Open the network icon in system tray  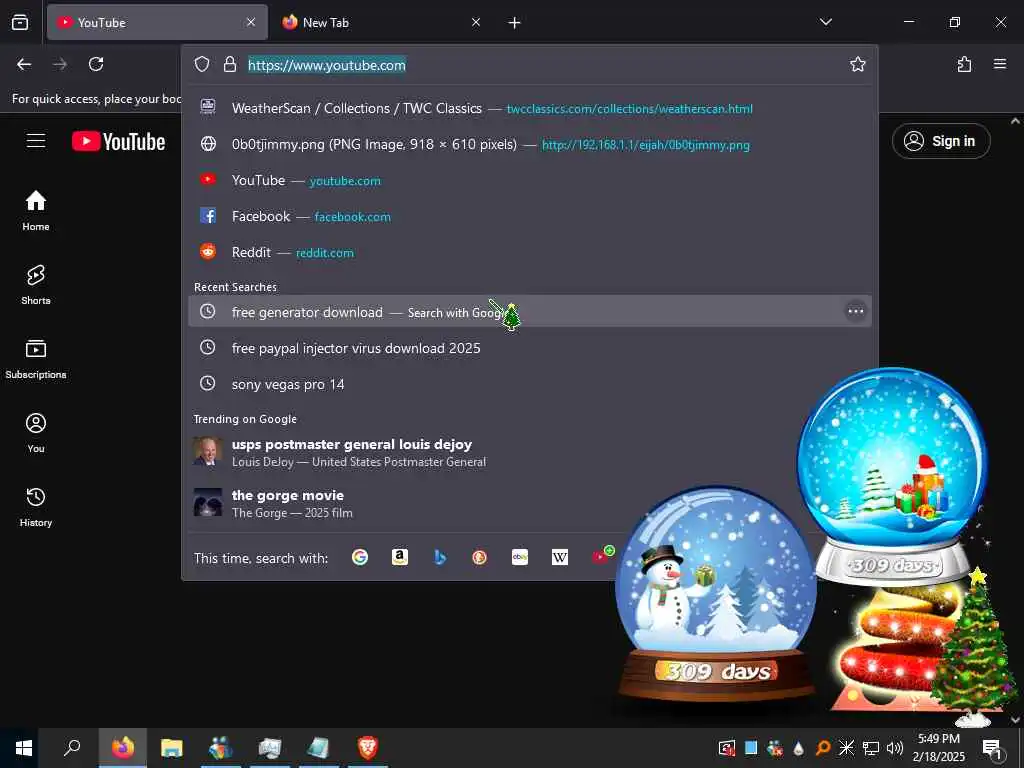(x=871, y=748)
